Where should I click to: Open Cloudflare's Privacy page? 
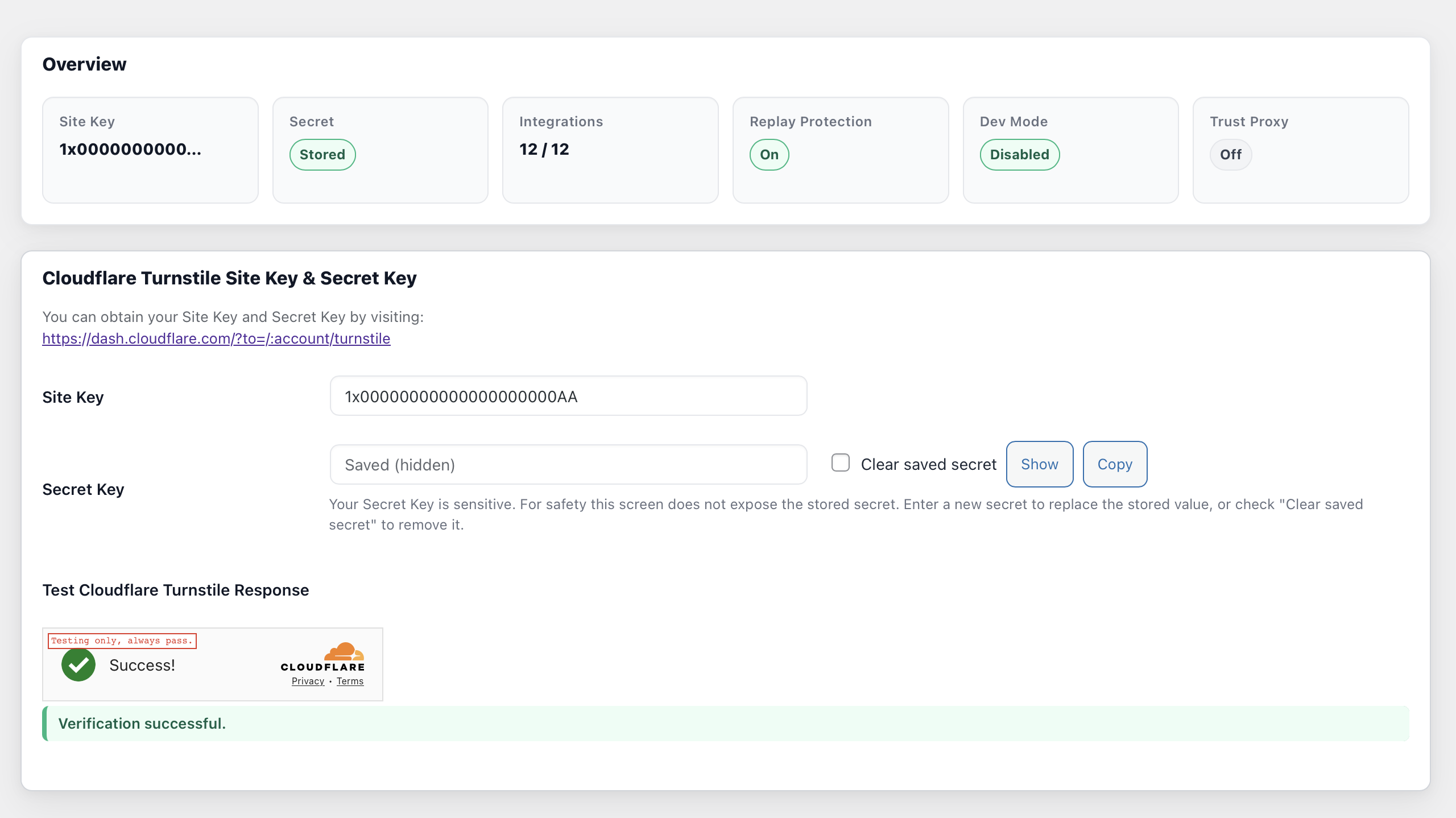tap(308, 681)
